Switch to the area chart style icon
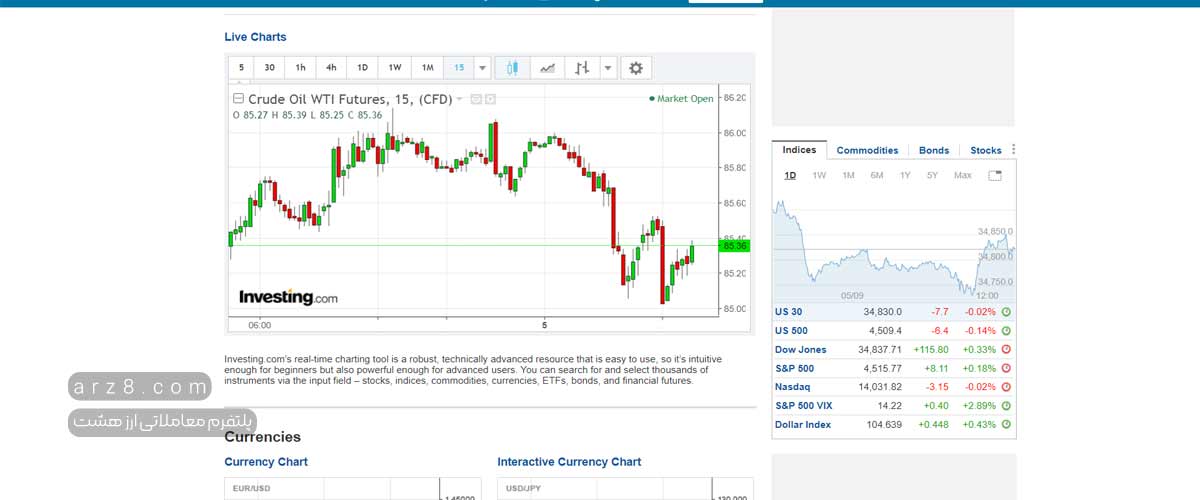 [547, 68]
